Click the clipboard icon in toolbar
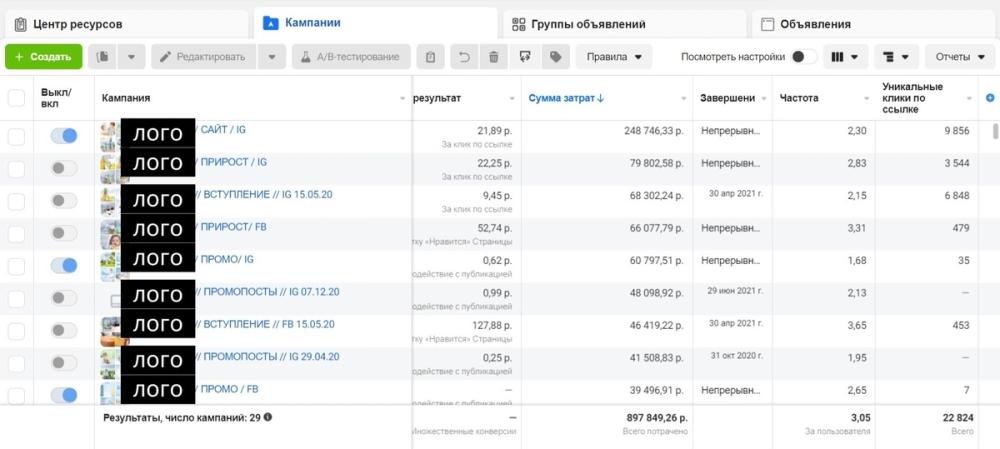Image resolution: width=1000 pixels, height=449 pixels. 430,57
